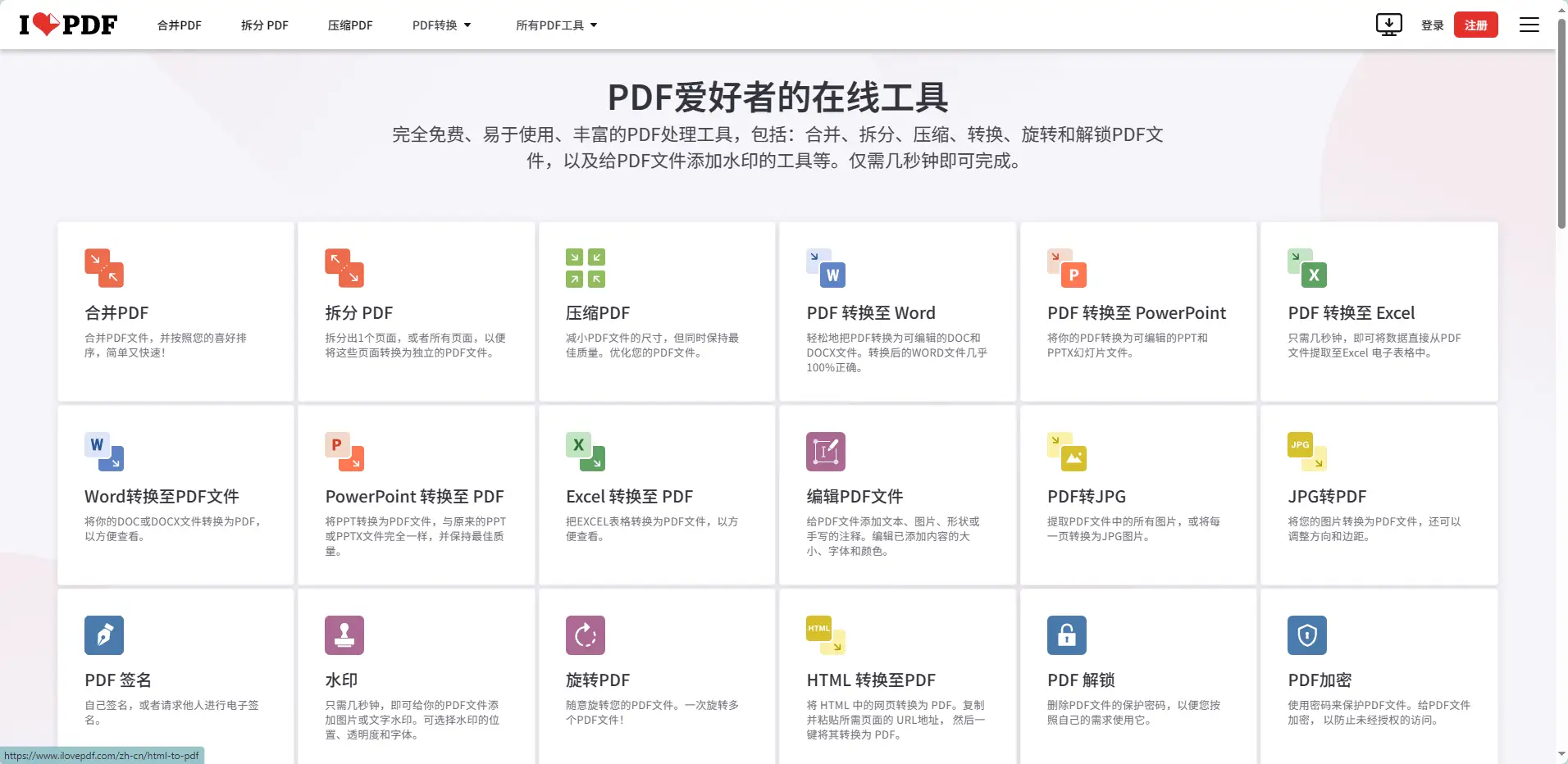Open 拆分 PDF in the top navigation
1568x764 pixels.
pos(265,25)
